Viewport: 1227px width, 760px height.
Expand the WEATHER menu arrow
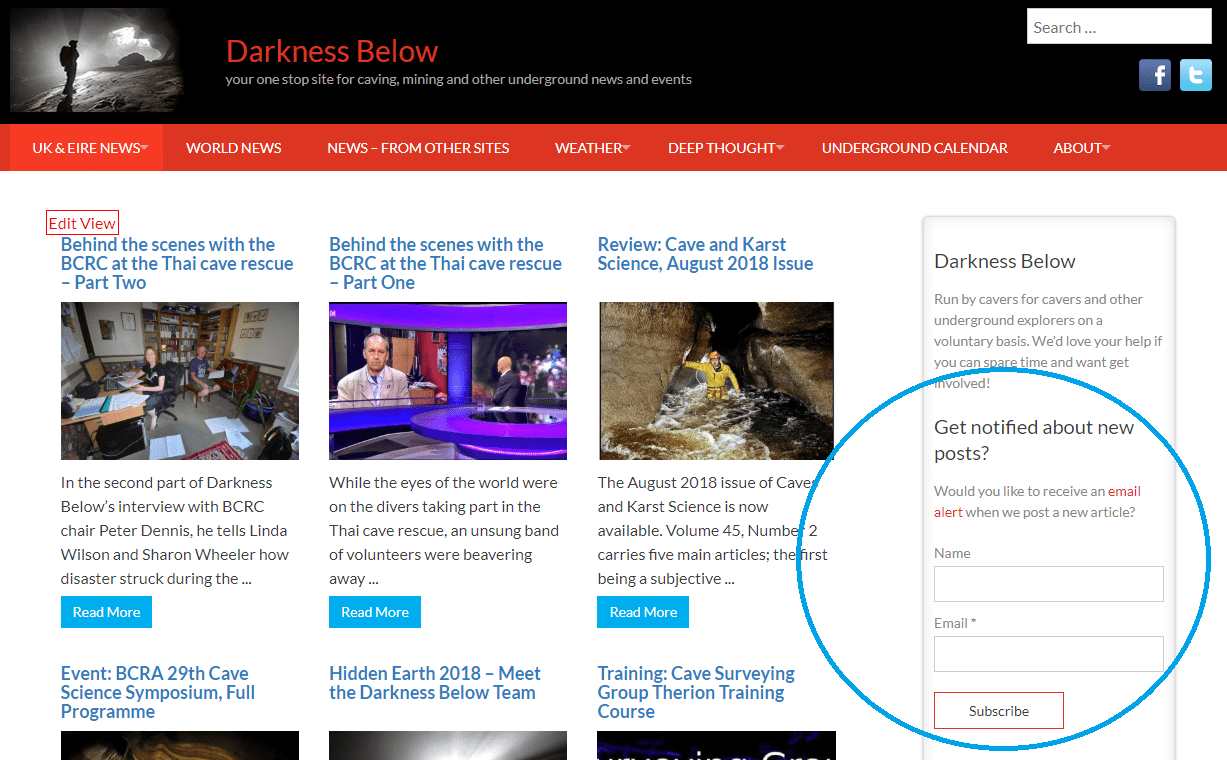(x=626, y=148)
